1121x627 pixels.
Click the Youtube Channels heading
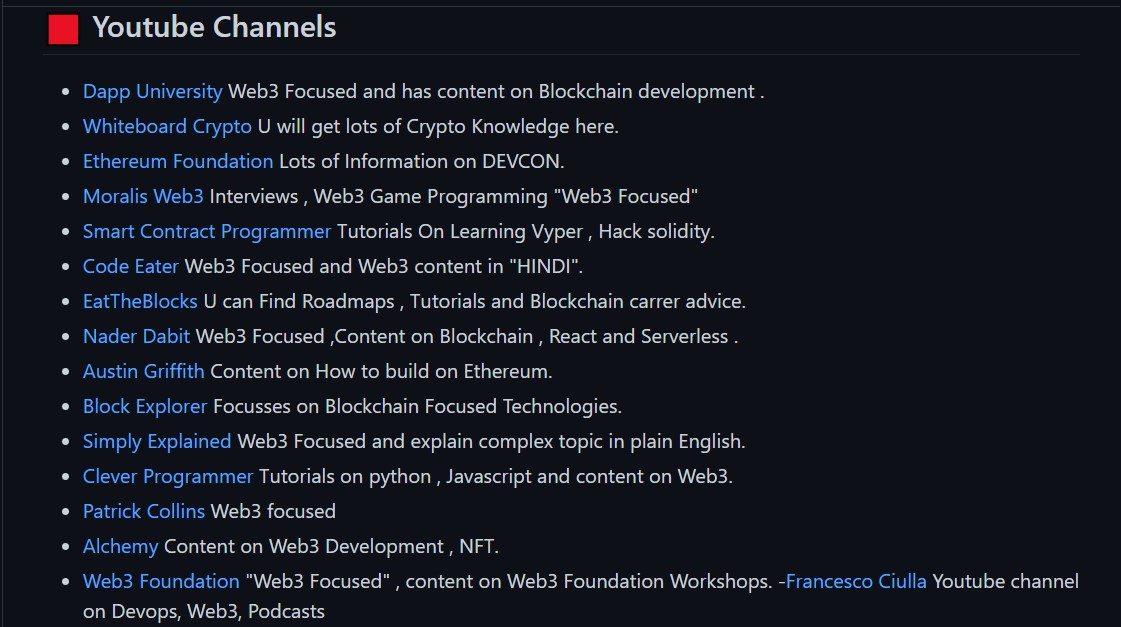point(214,27)
